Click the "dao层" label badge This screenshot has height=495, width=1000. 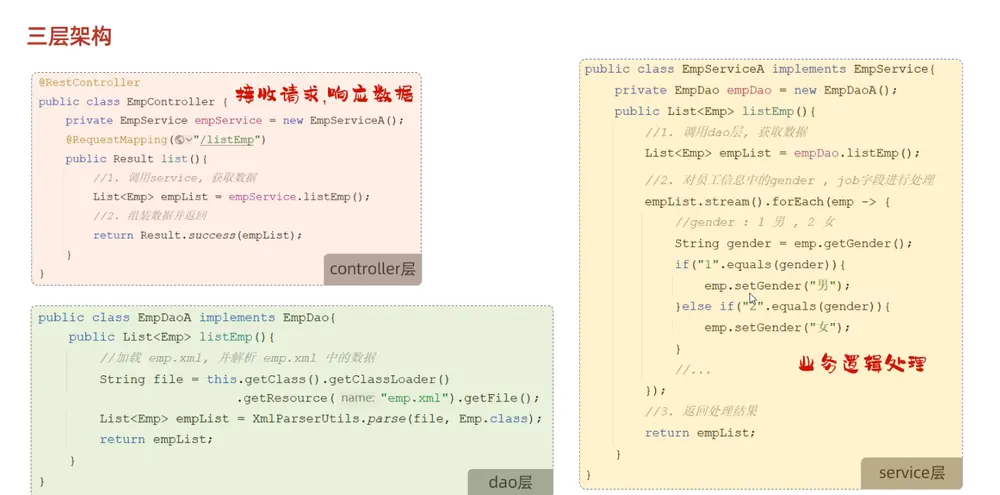tap(510, 482)
